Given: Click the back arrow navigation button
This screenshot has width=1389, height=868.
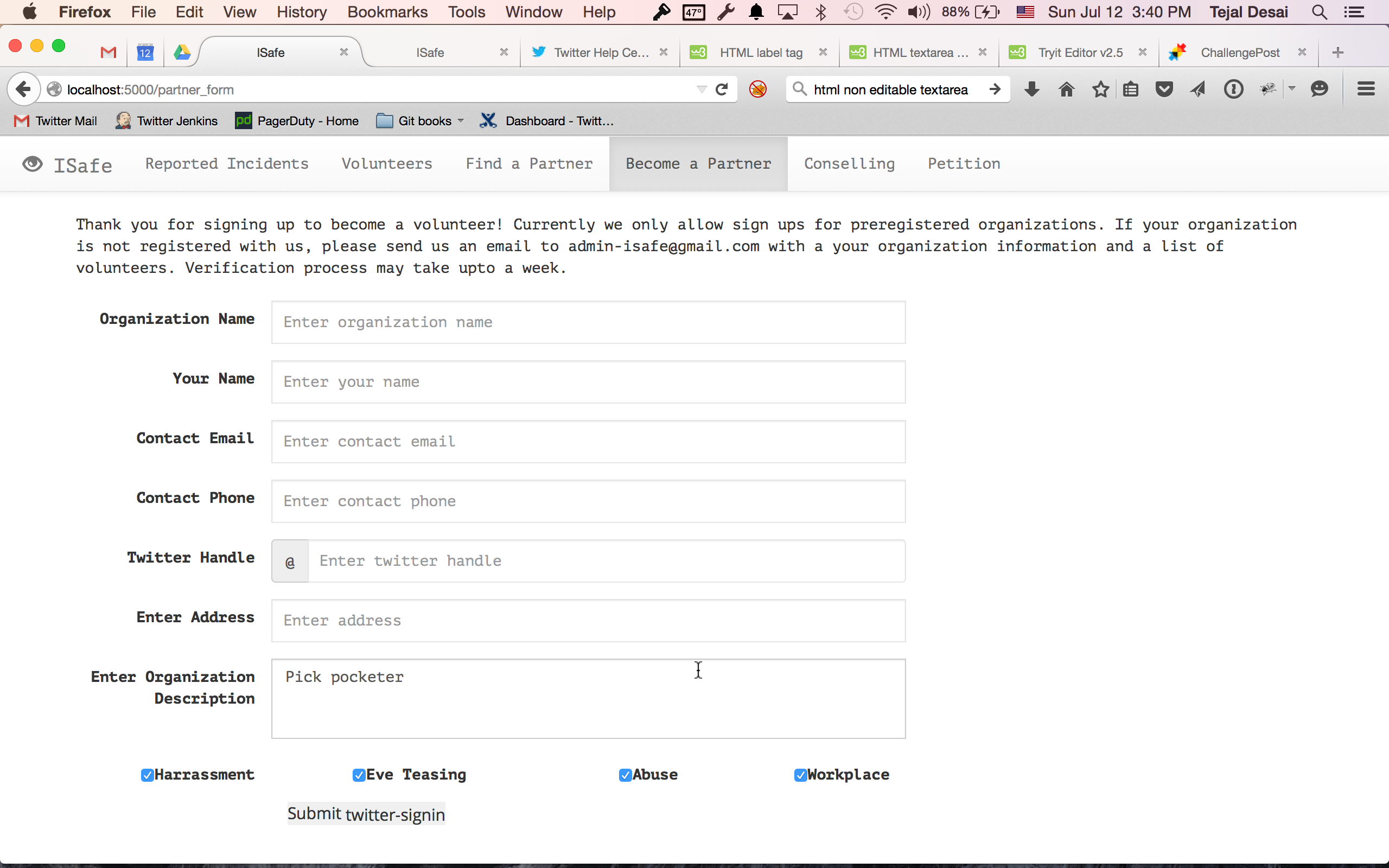Looking at the screenshot, I should coord(23,89).
